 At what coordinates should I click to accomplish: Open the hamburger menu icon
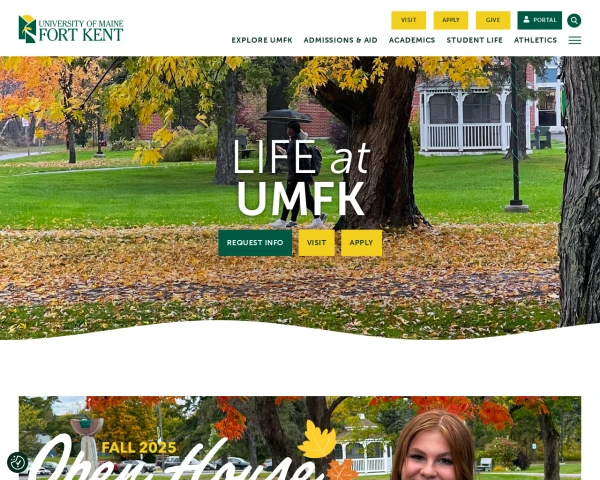click(575, 40)
